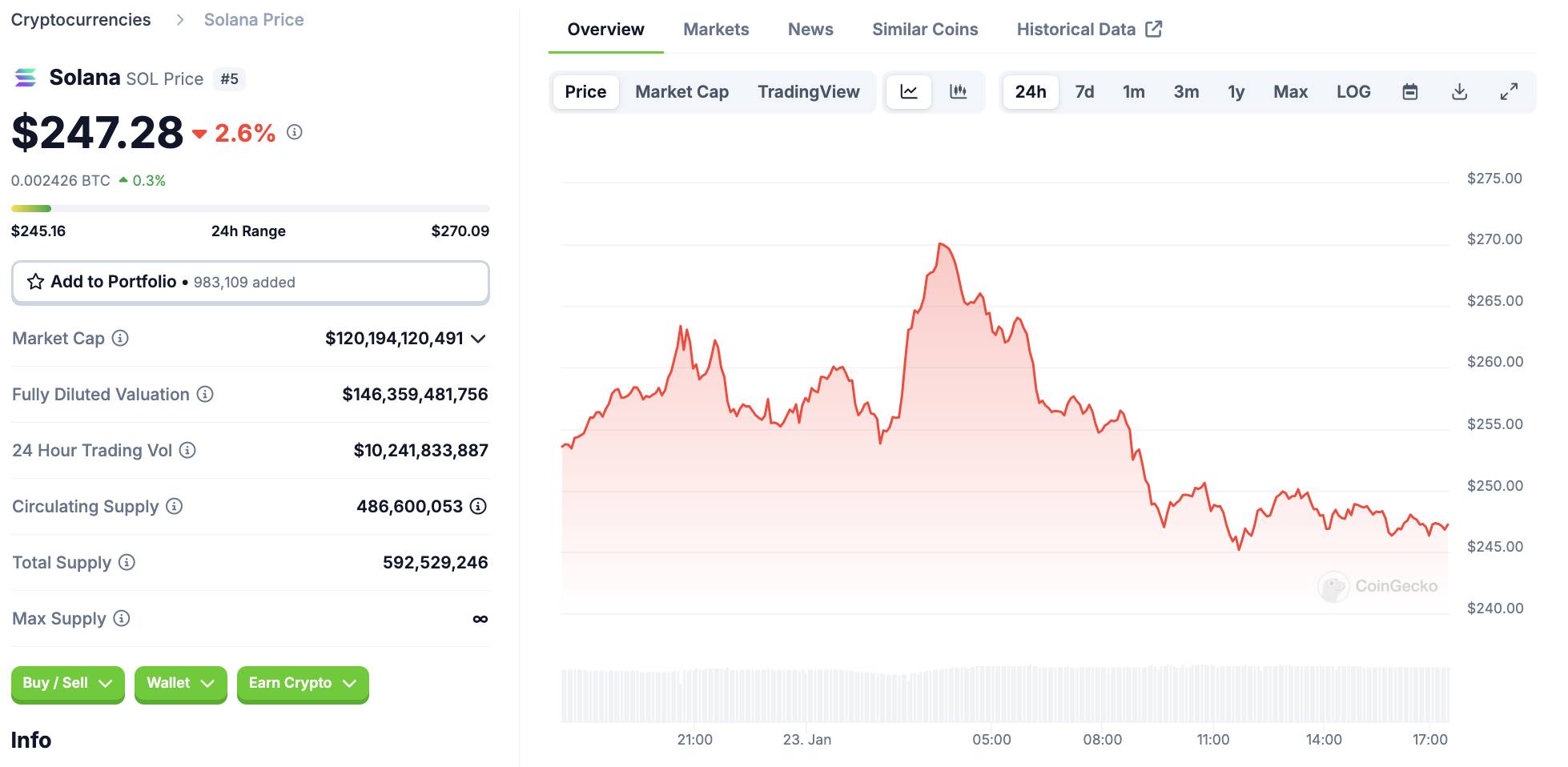Set chart range to Max
Image resolution: width=1568 pixels, height=767 pixels.
[1291, 92]
